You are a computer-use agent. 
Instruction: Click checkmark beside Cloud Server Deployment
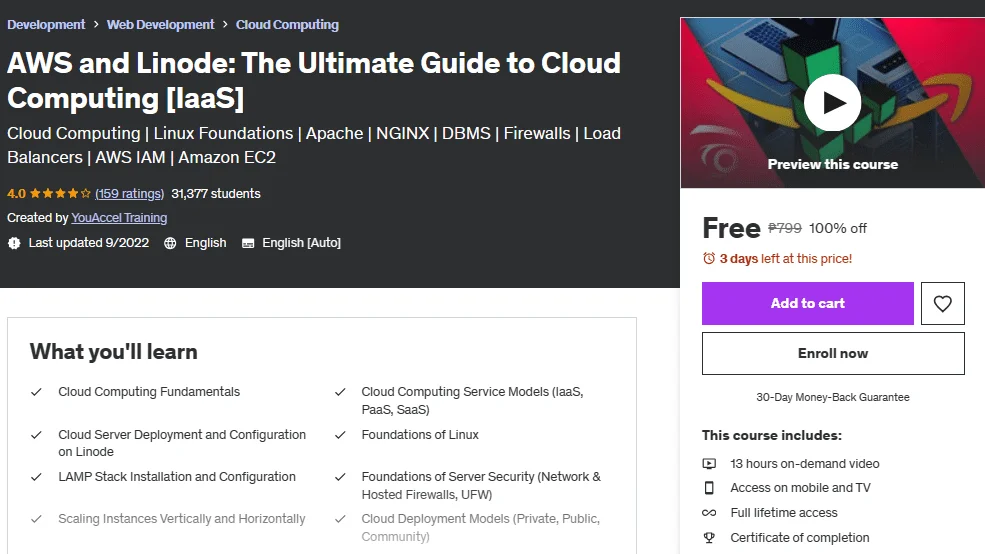coord(36,435)
